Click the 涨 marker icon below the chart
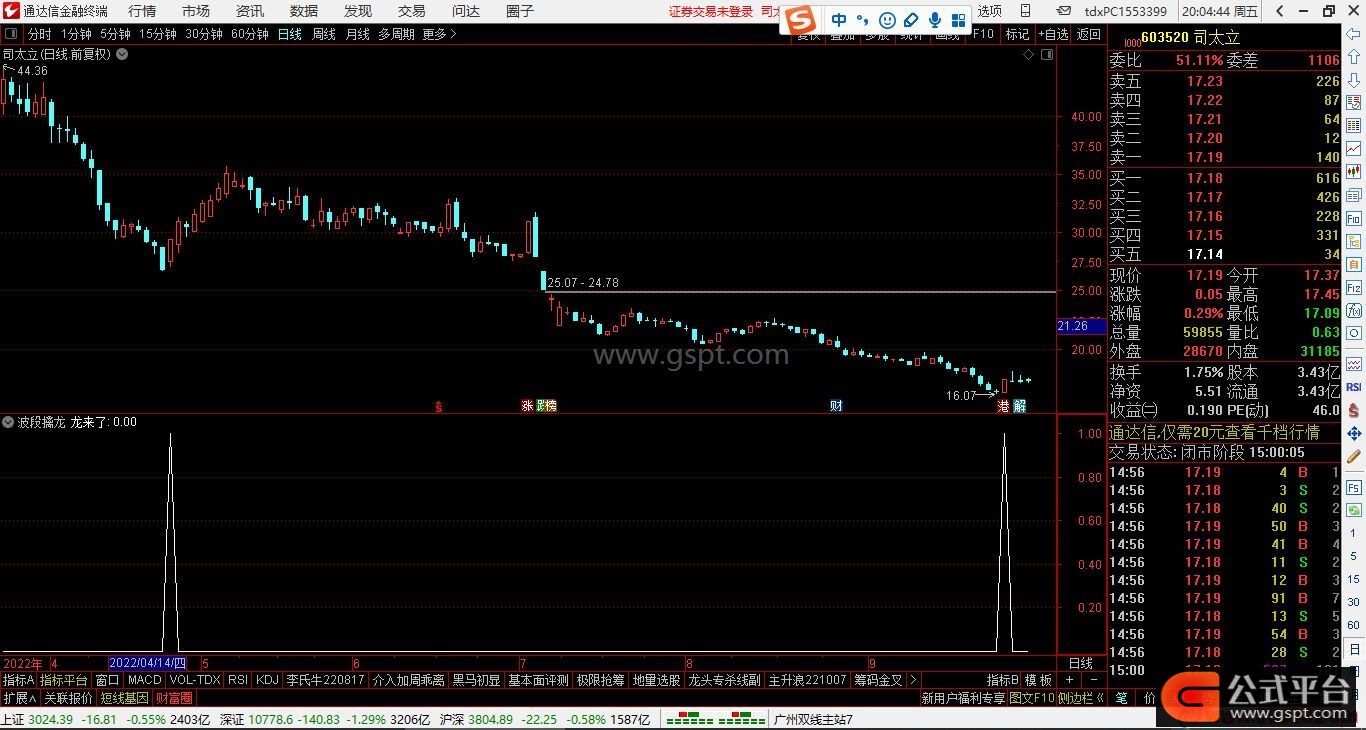 click(x=527, y=406)
